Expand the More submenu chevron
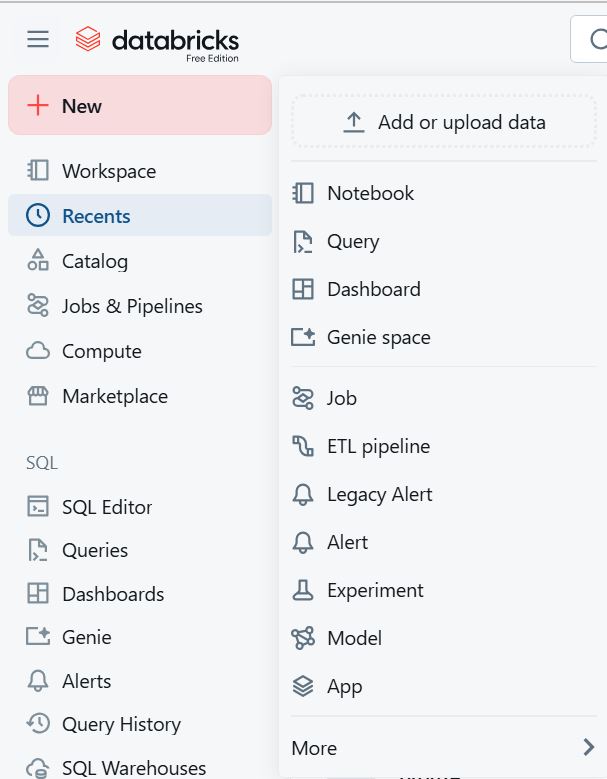This screenshot has height=779, width=607. point(589,747)
